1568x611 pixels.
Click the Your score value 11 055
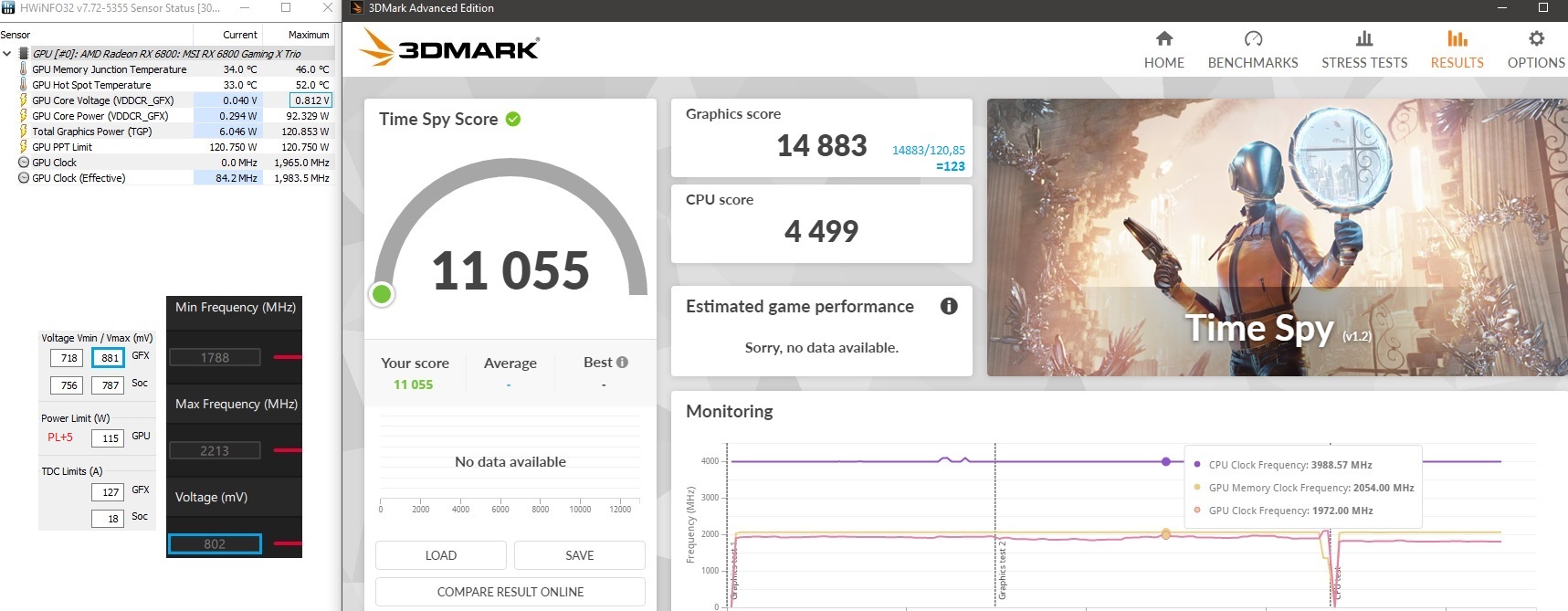pyautogui.click(x=413, y=385)
